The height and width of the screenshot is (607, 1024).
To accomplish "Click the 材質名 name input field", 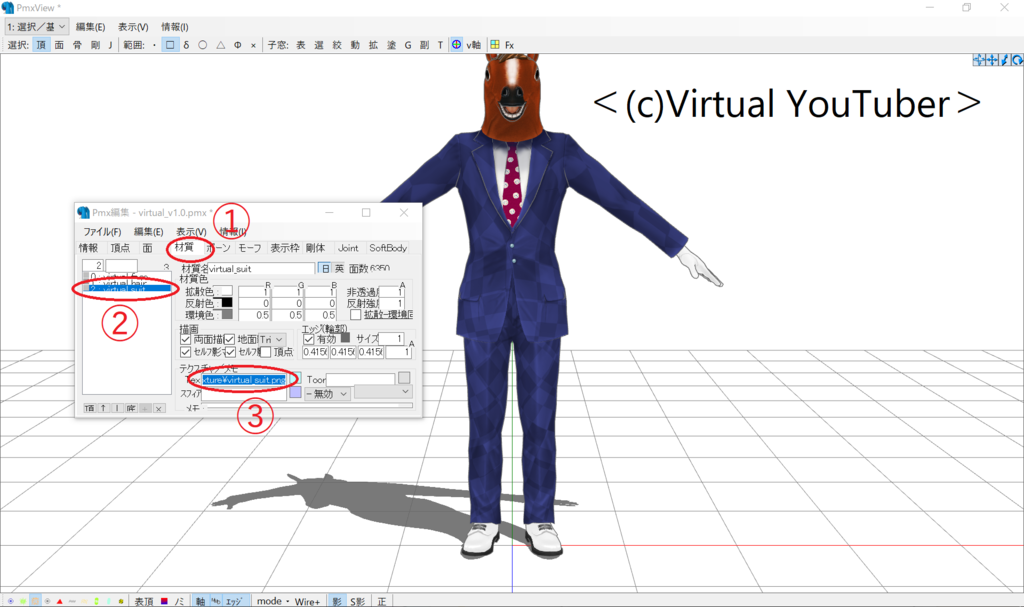I will [261, 269].
